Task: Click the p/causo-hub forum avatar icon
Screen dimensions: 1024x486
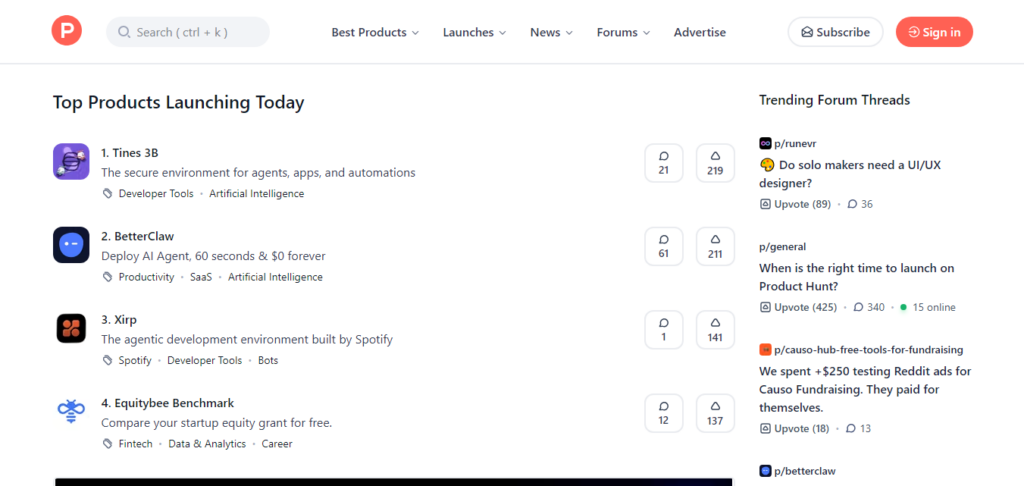Action: click(x=765, y=350)
